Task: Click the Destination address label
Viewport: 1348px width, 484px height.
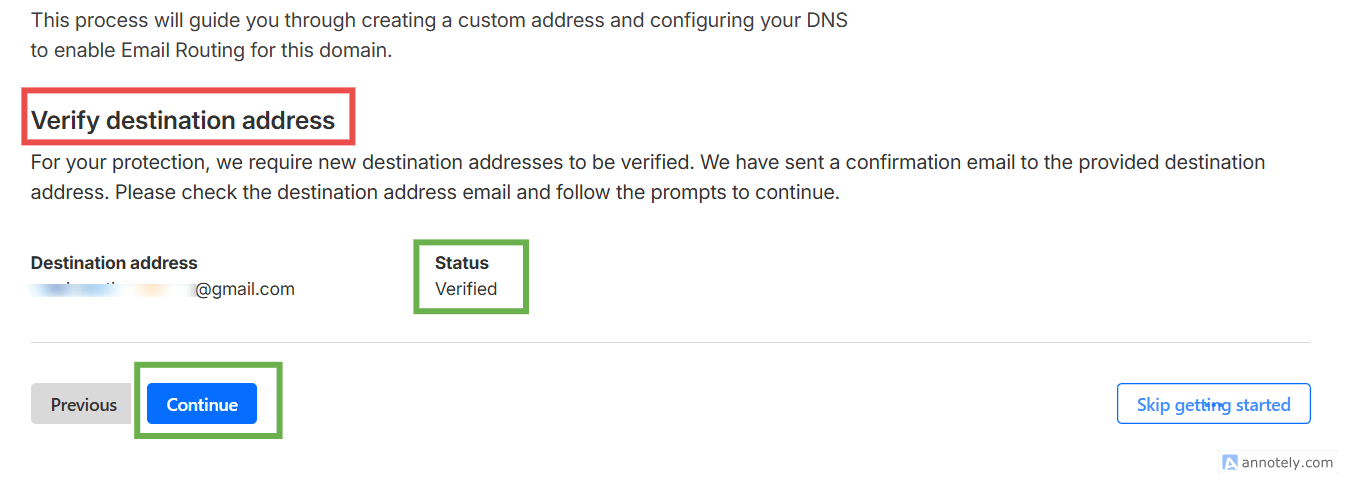Action: point(114,263)
